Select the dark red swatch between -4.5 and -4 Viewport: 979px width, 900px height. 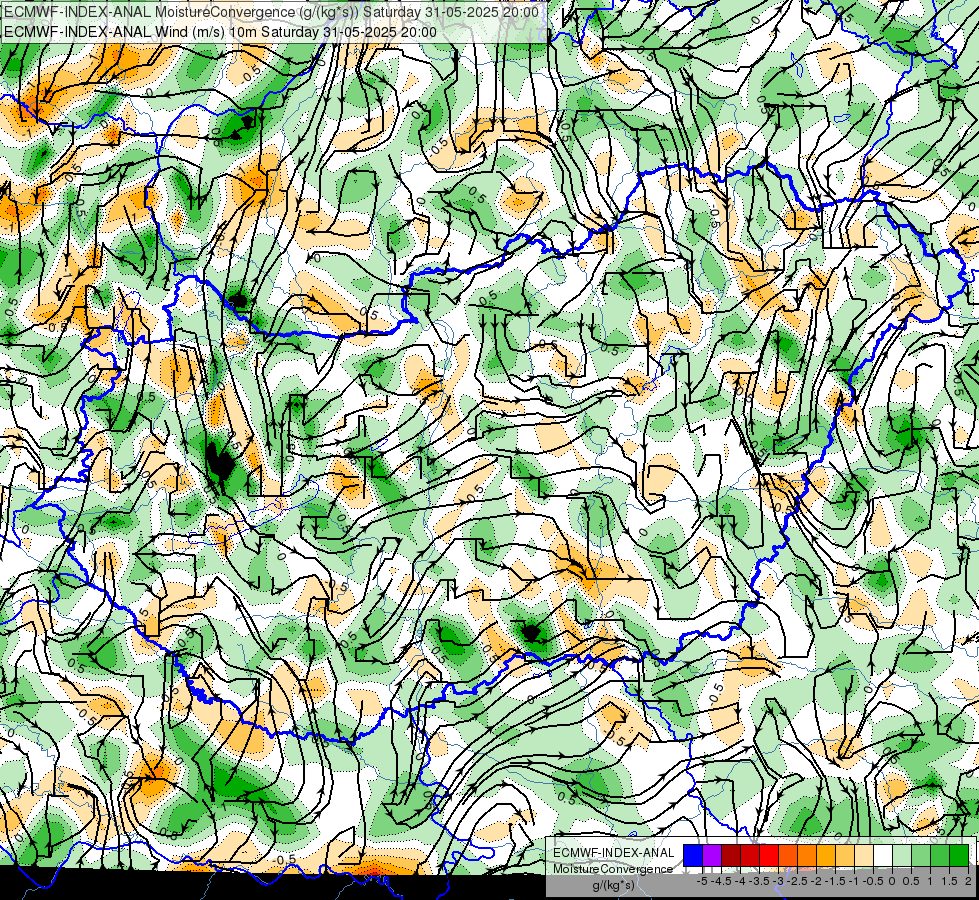pos(731,856)
